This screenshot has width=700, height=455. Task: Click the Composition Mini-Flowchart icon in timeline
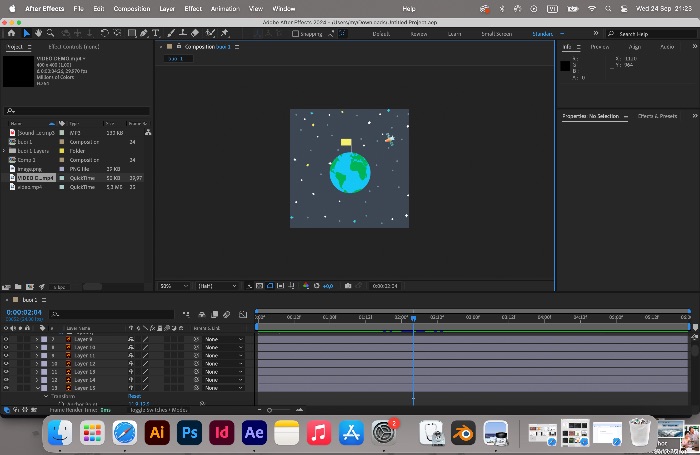(x=186, y=315)
